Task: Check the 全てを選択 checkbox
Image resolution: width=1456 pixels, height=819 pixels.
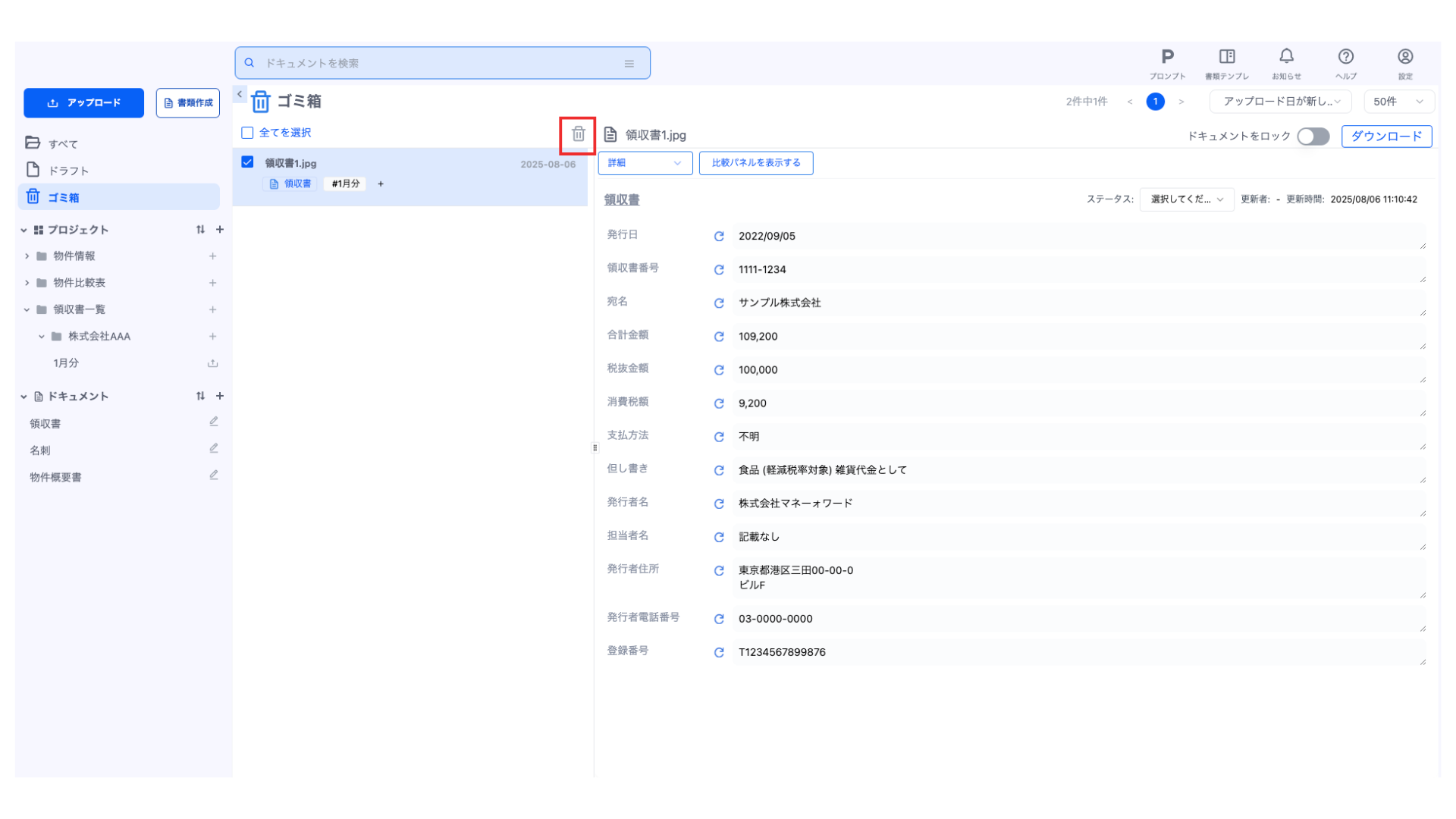Action: click(247, 133)
